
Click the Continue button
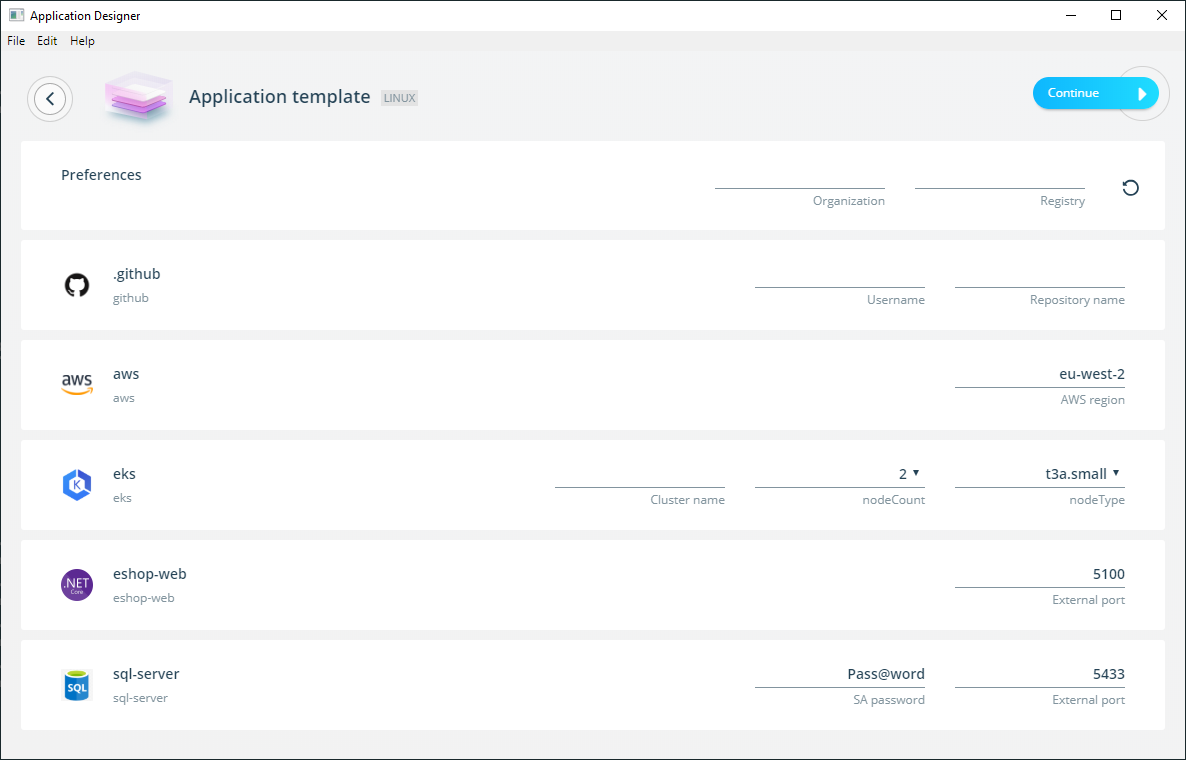coord(1095,93)
